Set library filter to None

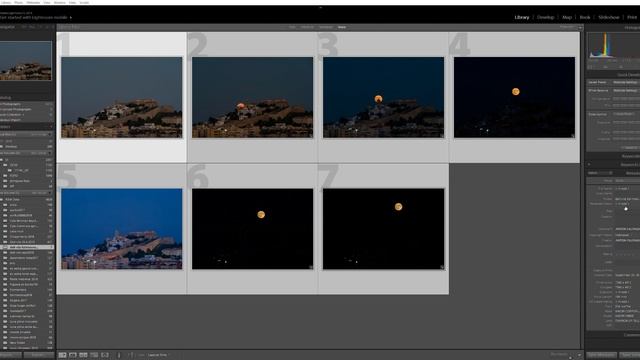pyautogui.click(x=342, y=27)
